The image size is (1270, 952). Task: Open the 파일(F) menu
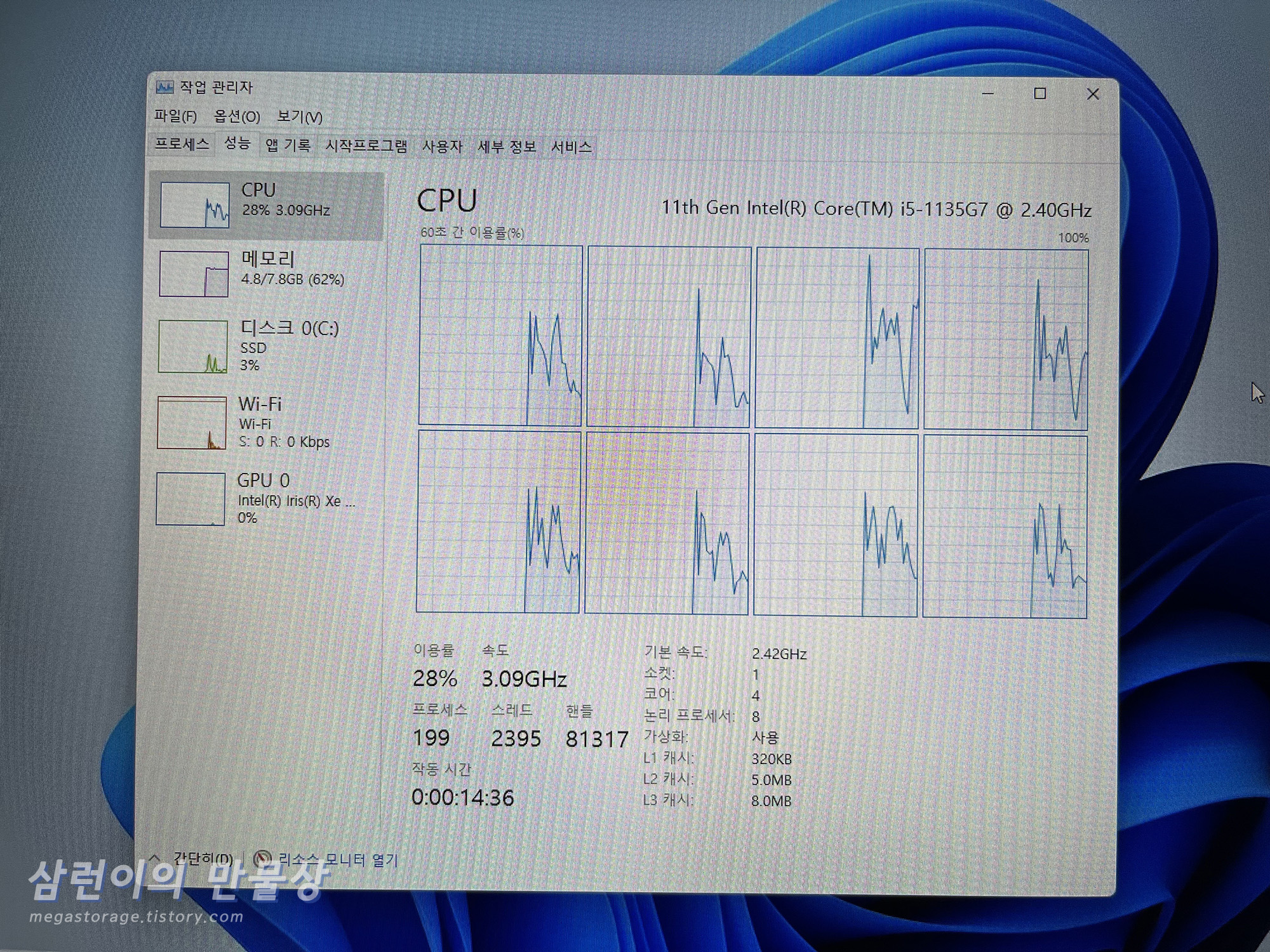(x=175, y=116)
